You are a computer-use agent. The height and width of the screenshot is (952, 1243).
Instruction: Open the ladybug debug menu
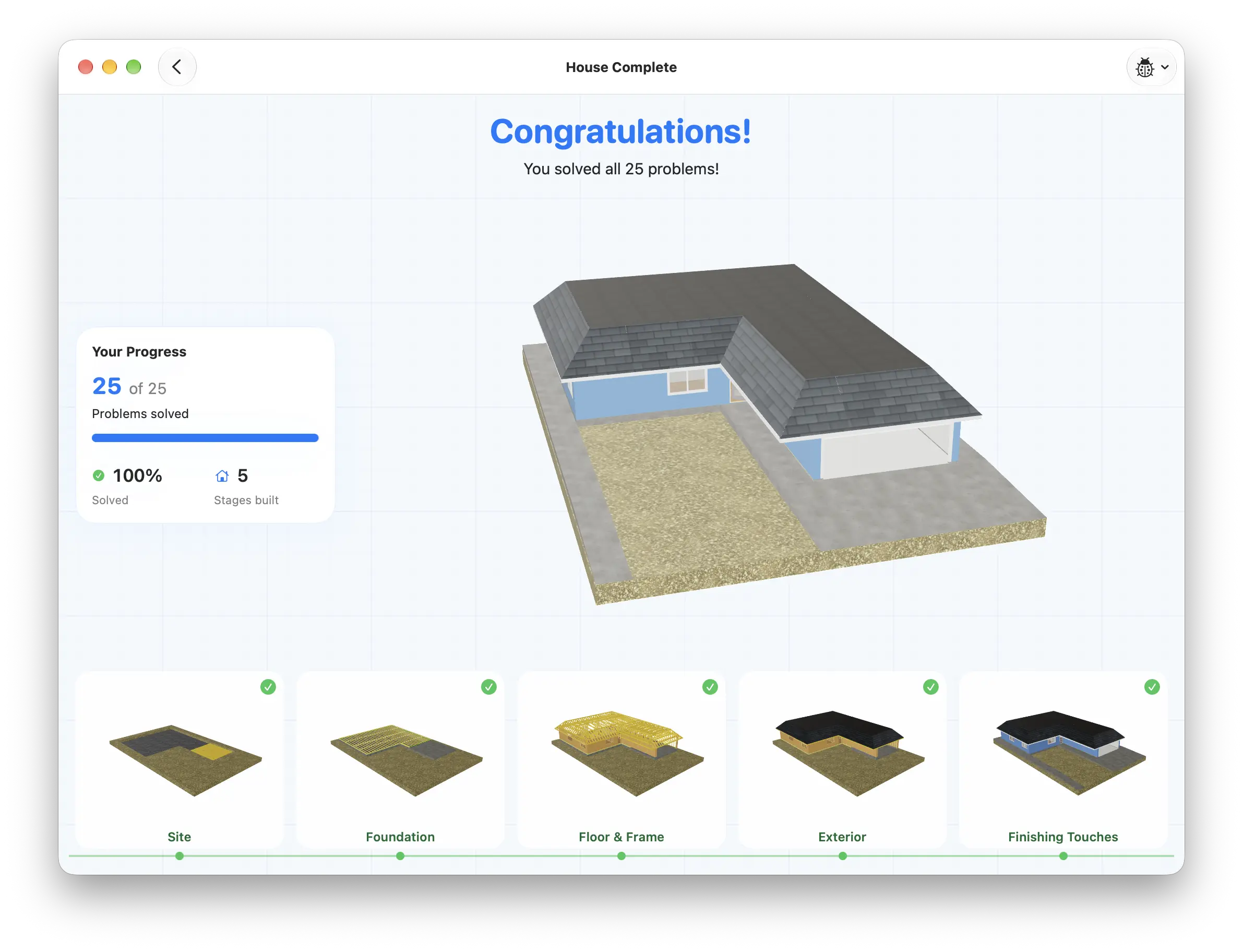pos(1151,67)
